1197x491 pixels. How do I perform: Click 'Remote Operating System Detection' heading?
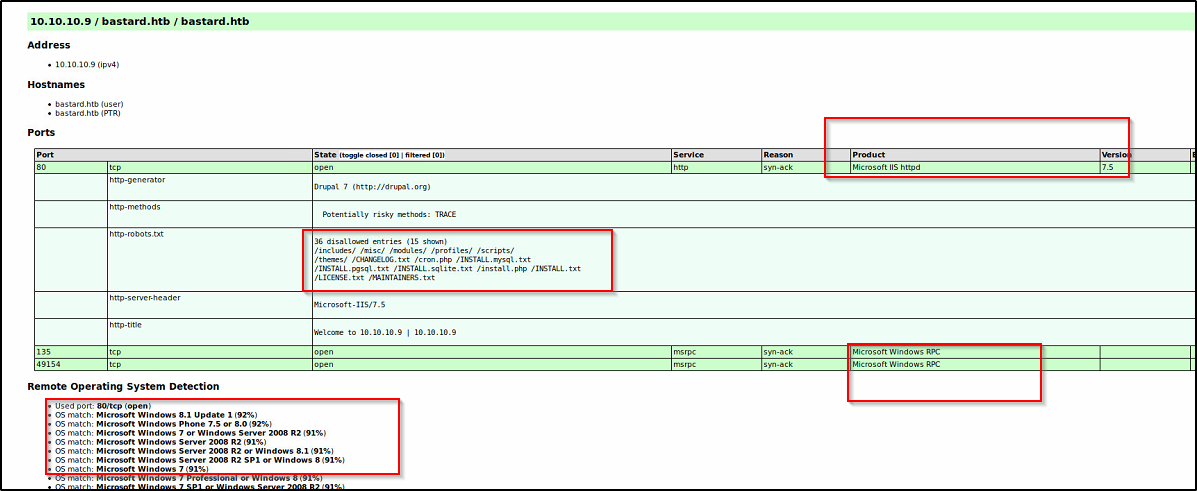[x=123, y=386]
